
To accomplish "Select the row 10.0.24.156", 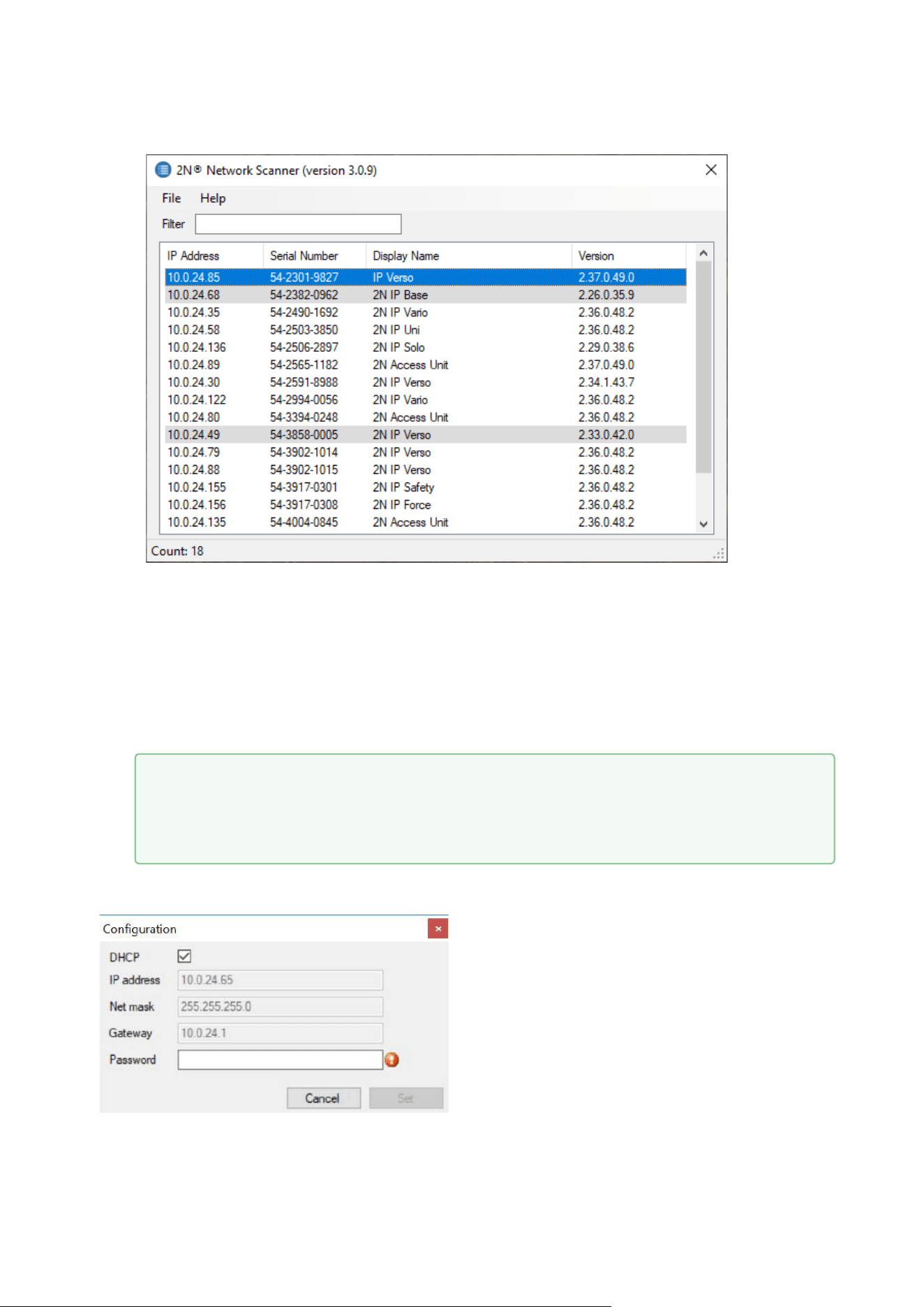I will point(426,504).
